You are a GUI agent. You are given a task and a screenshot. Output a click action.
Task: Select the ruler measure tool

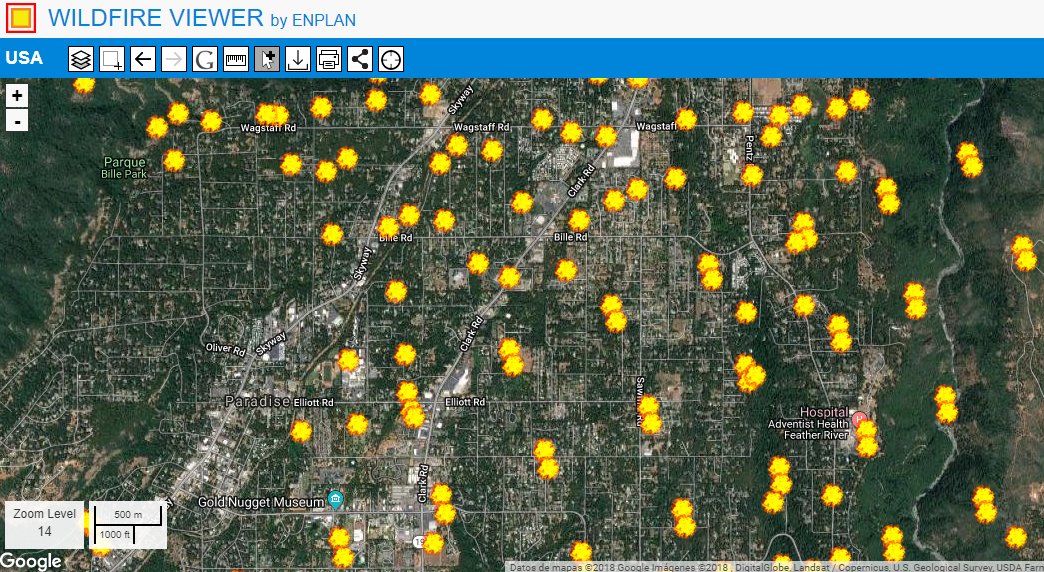[x=236, y=59]
